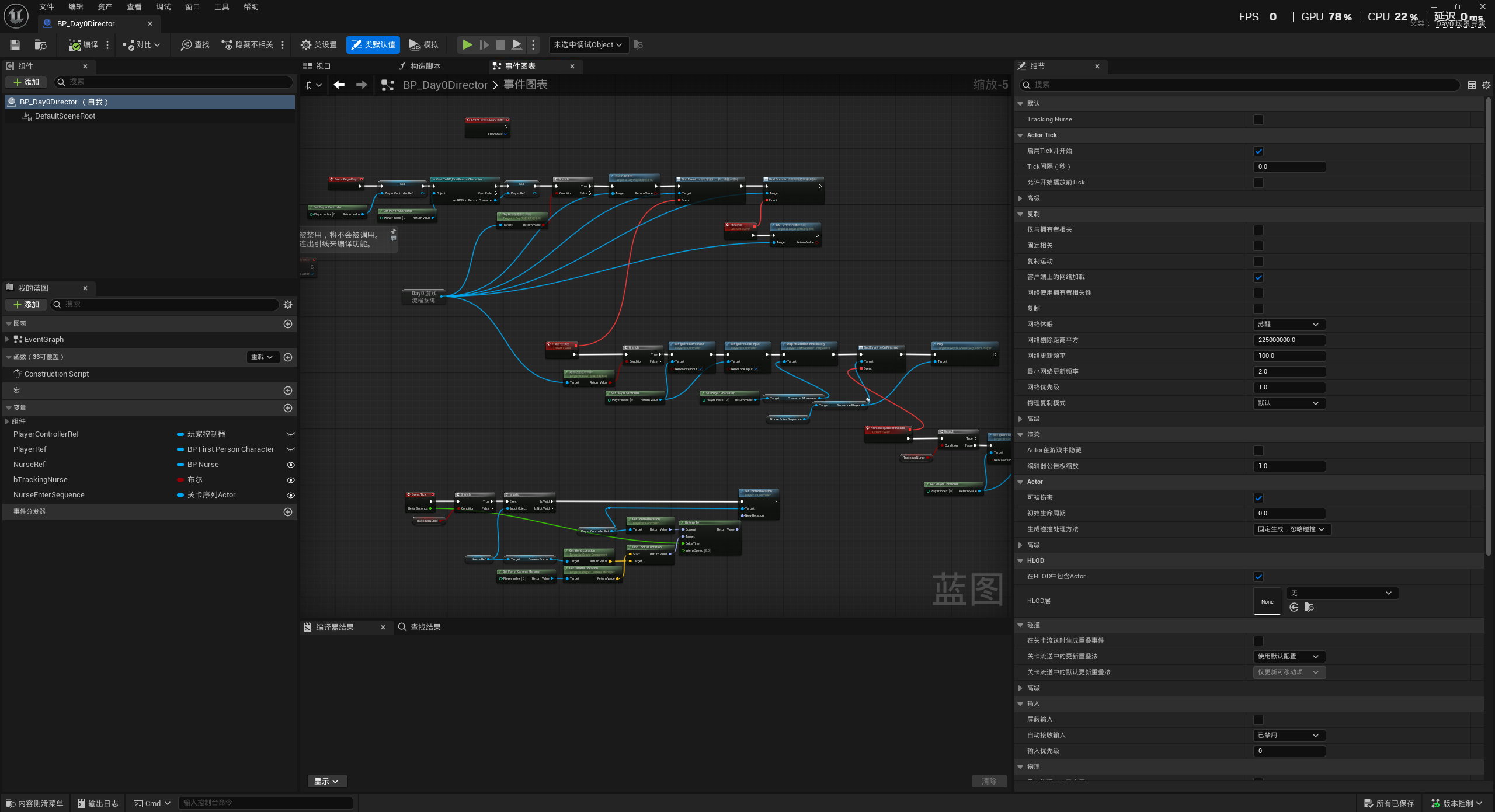Open debug object 未选中调试Object dropdown
Image resolution: width=1495 pixels, height=812 pixels.
point(588,45)
